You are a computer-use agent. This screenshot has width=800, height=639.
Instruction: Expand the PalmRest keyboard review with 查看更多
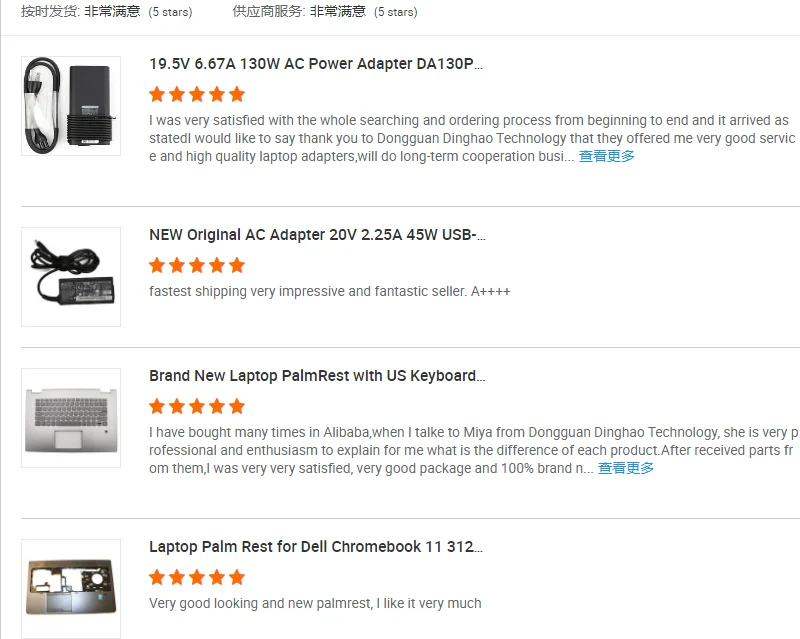click(x=626, y=468)
